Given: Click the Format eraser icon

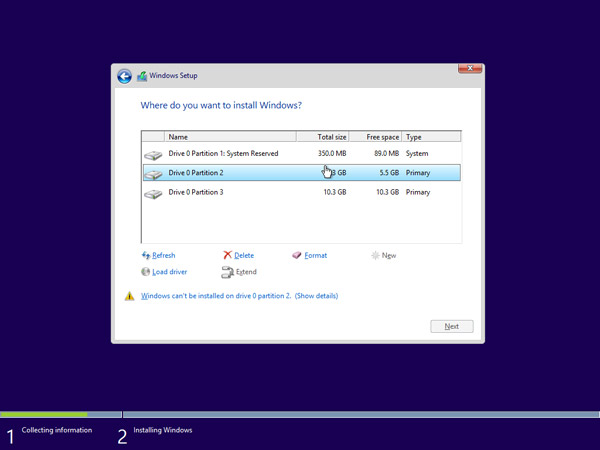Looking at the screenshot, I should pos(297,256).
